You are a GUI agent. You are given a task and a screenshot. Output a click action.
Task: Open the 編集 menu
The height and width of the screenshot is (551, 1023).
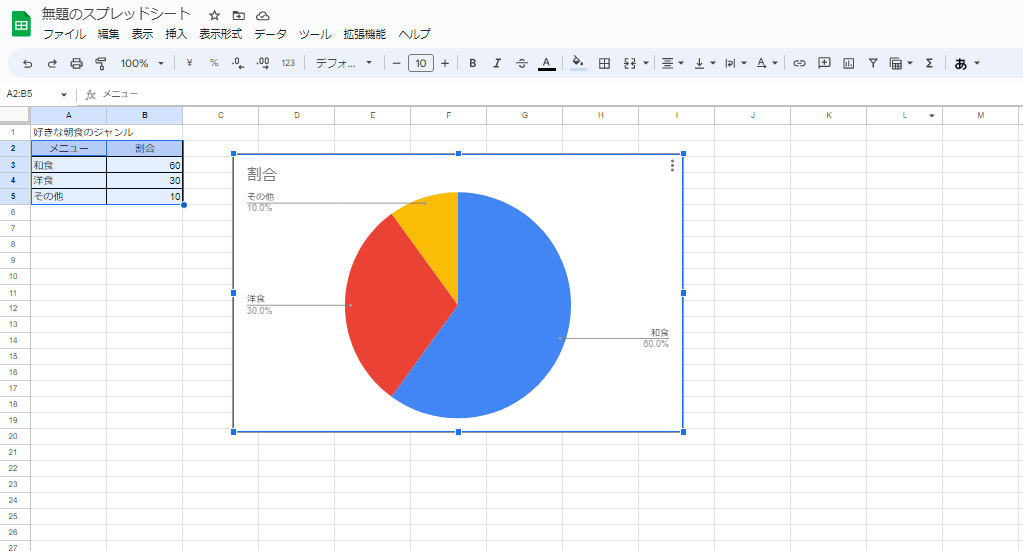pos(108,34)
